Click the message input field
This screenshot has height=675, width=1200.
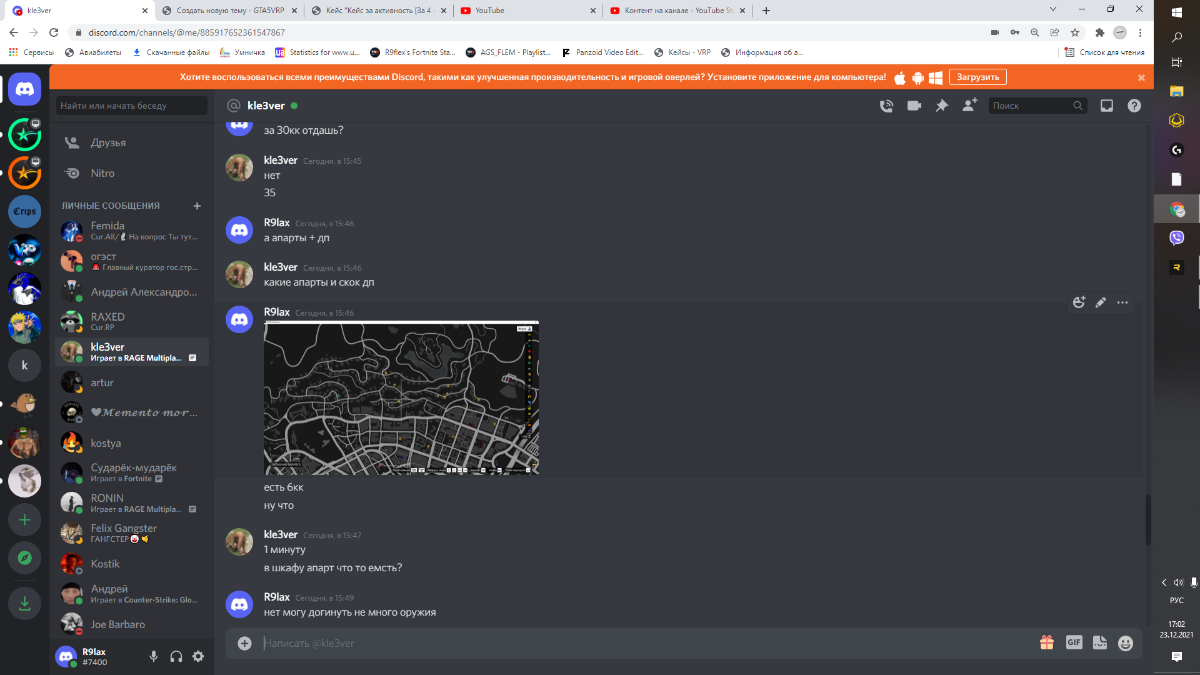[640, 643]
